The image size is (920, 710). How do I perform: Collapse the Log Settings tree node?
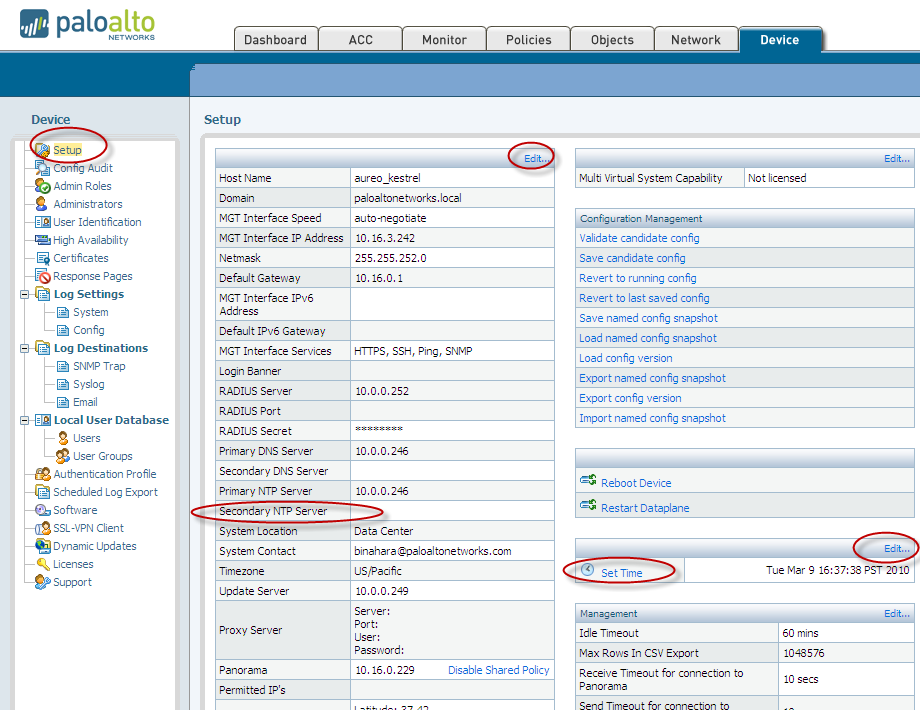click(x=24, y=295)
